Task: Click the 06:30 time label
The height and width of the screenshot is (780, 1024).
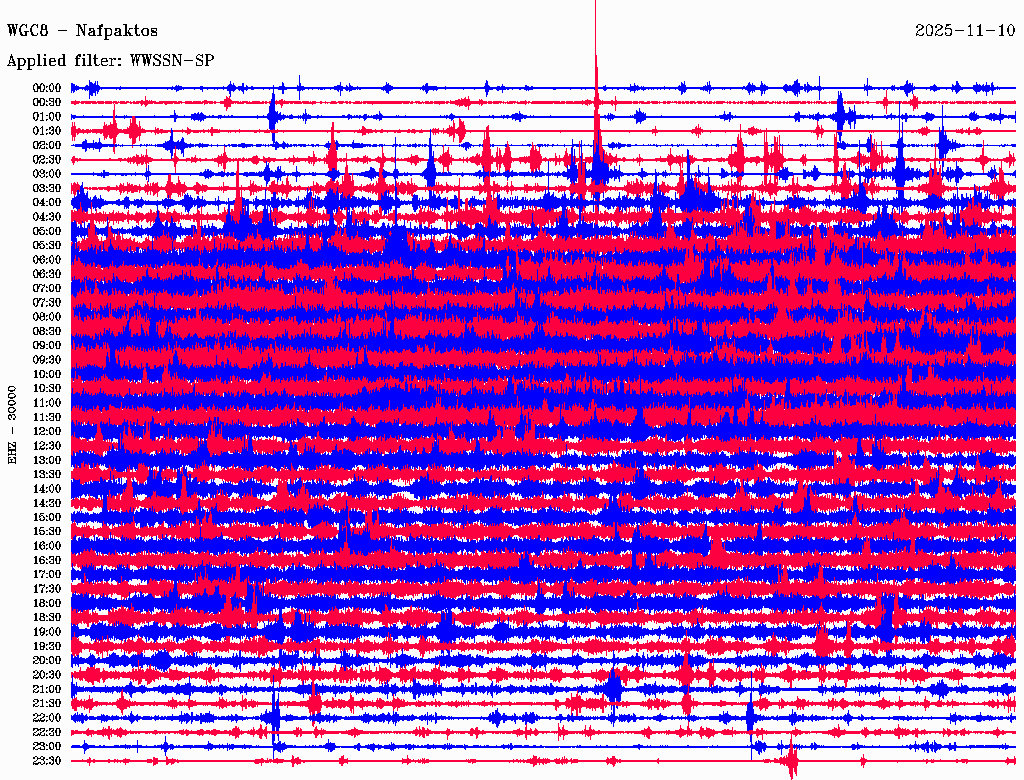Action: [x=47, y=274]
